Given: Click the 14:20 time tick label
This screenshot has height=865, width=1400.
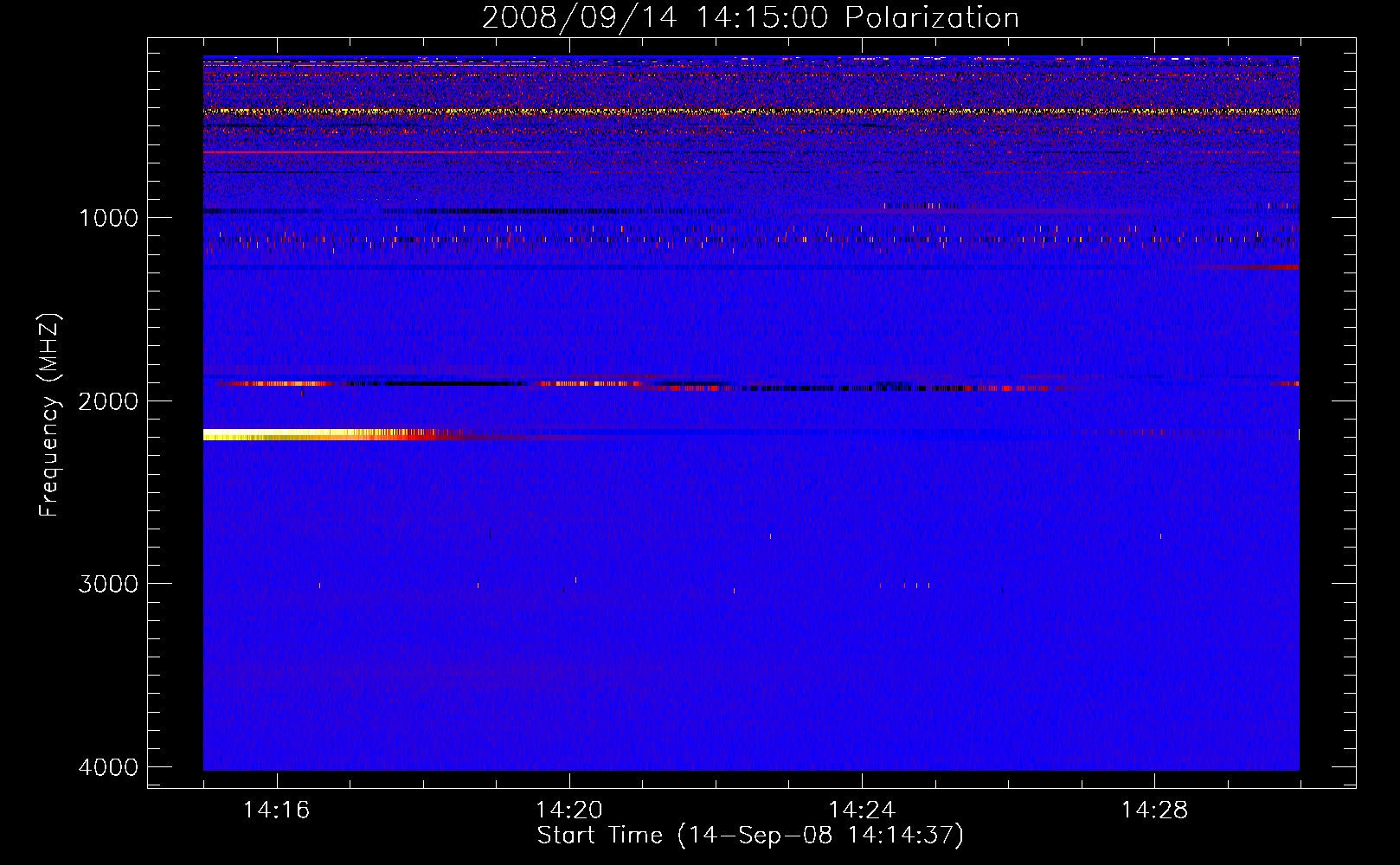Looking at the screenshot, I should pos(568,810).
